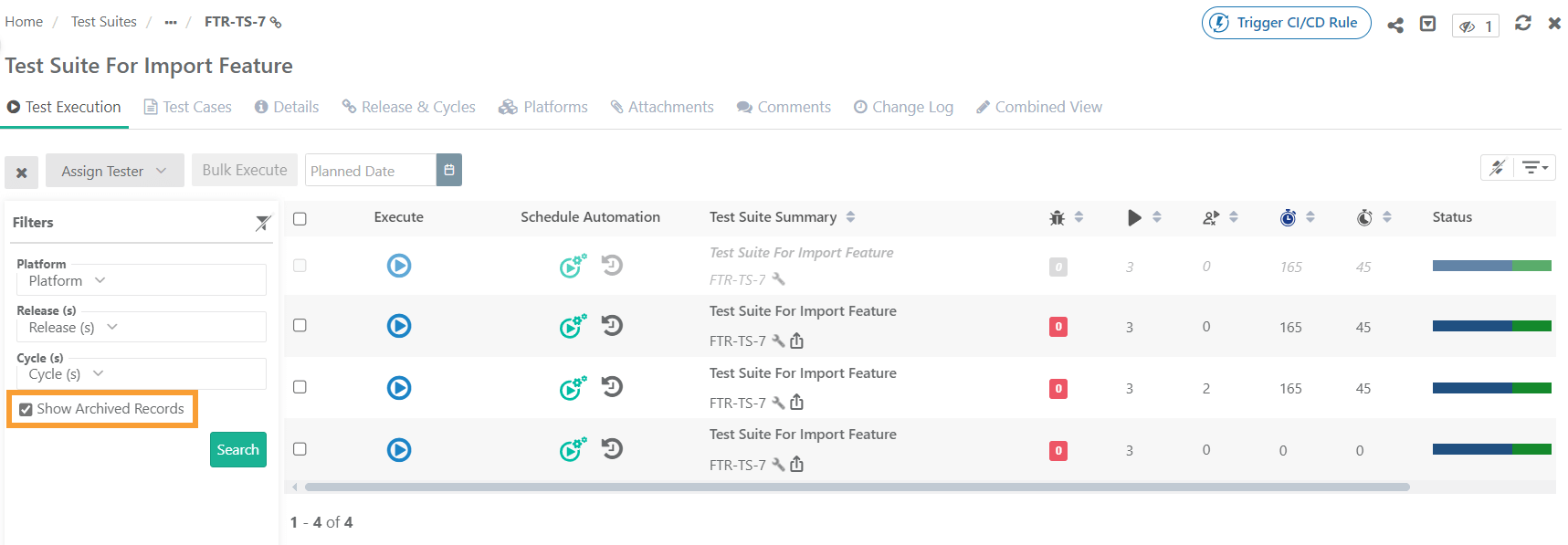Open execution history icon in last row
Image resolution: width=1568 pixels, height=545 pixels.
[x=612, y=449]
